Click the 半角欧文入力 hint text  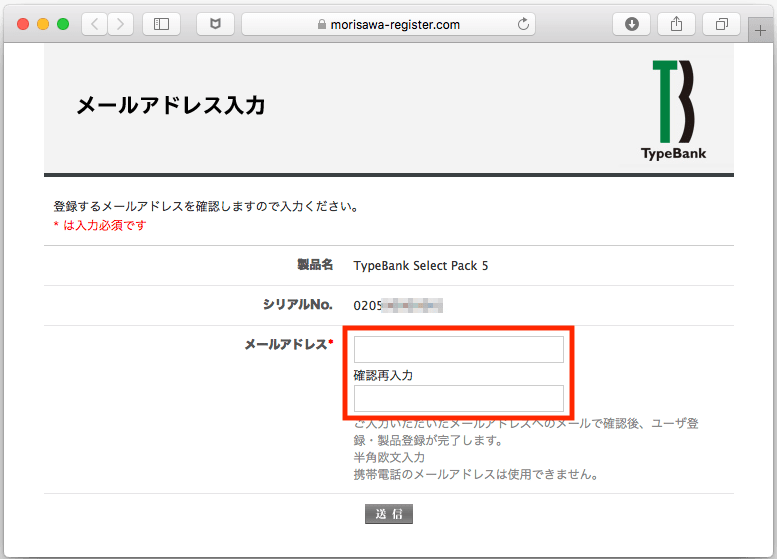click(389, 457)
